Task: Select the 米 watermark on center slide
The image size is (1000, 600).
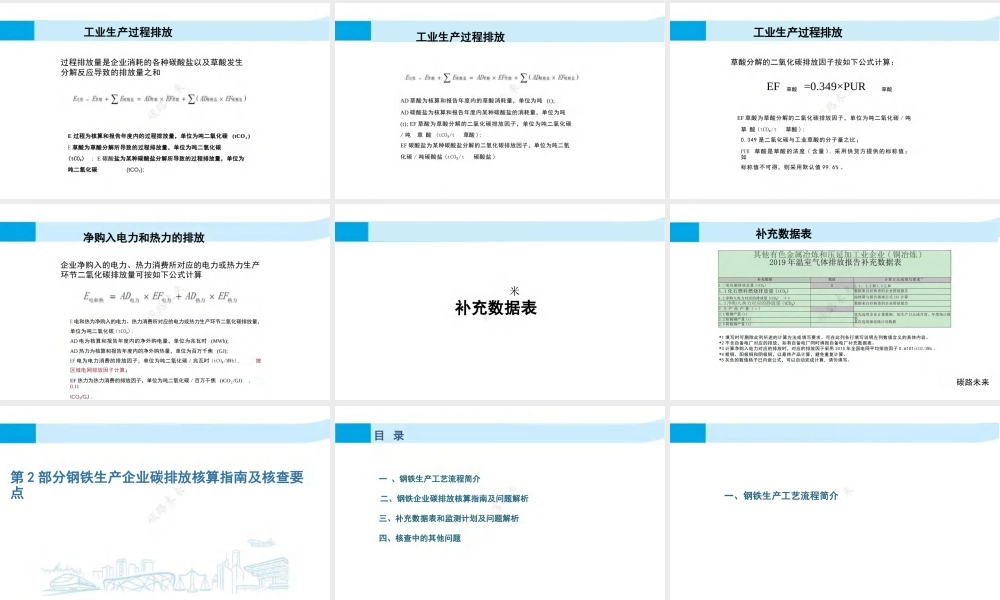Action: tap(513, 288)
